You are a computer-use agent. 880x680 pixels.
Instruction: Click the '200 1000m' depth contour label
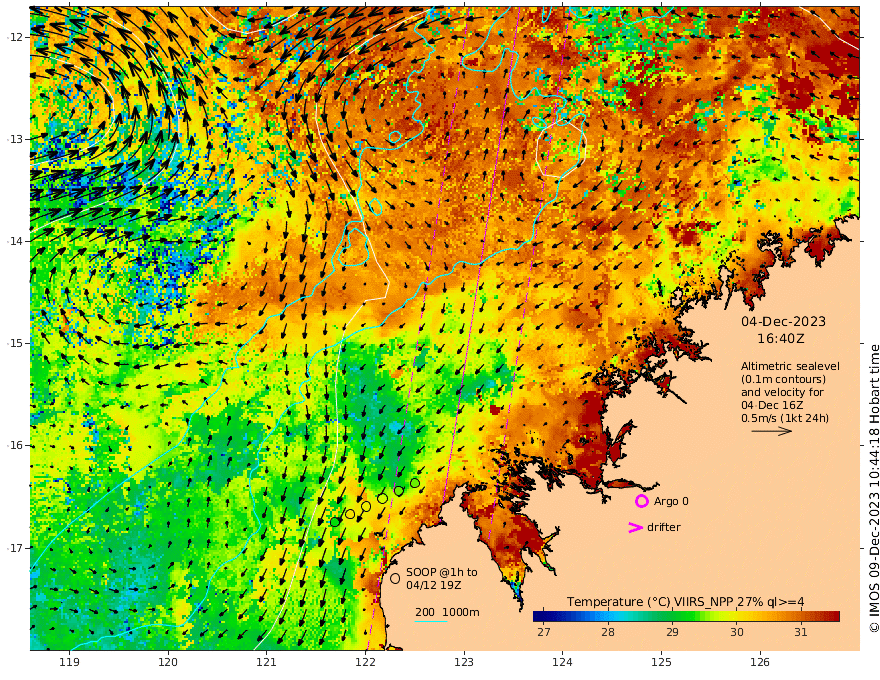click(447, 612)
